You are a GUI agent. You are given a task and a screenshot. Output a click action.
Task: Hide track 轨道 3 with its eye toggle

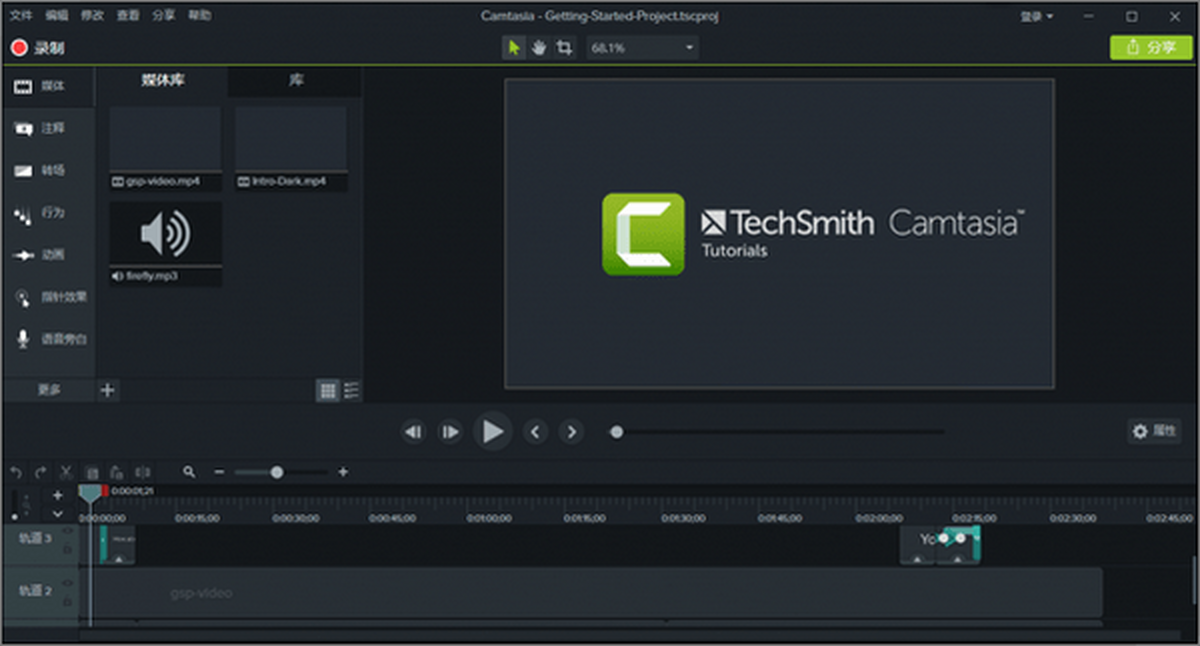[x=68, y=530]
